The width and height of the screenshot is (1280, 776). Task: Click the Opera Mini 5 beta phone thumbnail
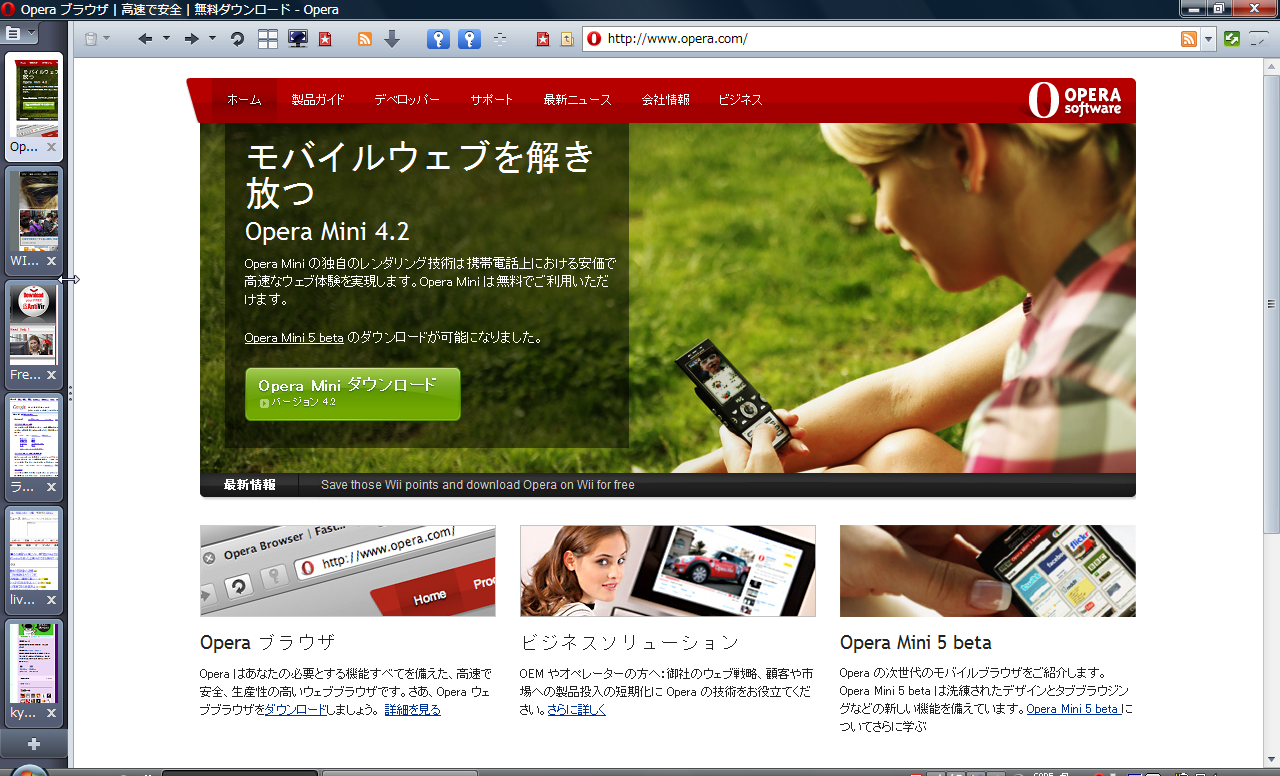coord(988,571)
